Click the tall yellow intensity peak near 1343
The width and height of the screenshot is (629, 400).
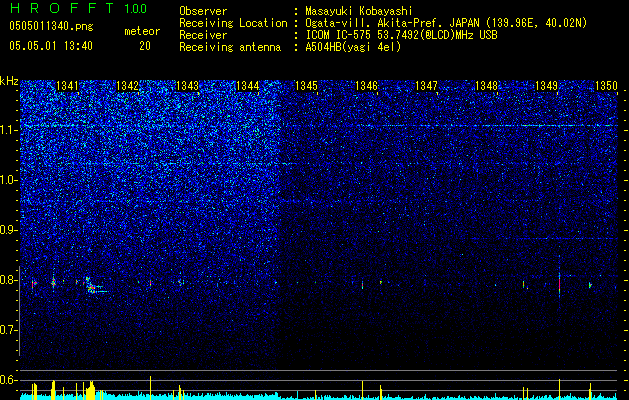[150, 388]
